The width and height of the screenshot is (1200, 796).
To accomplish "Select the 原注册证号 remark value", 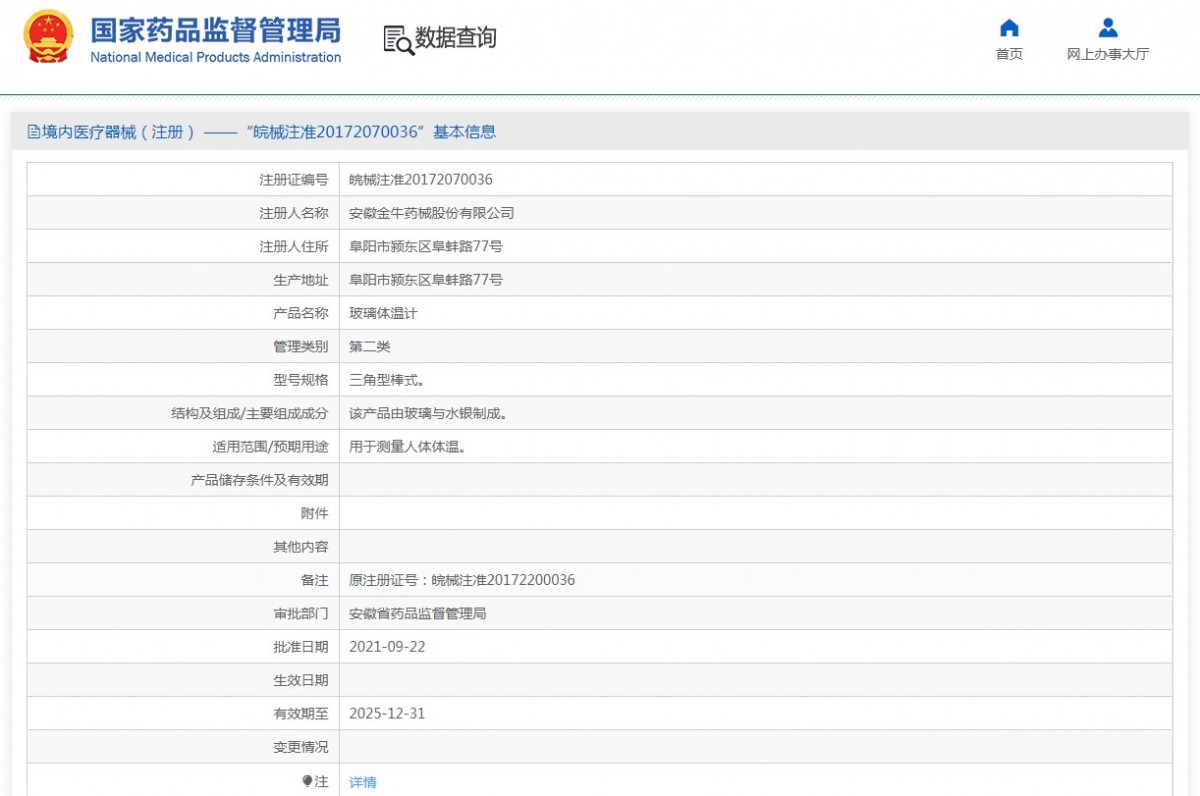I will [462, 580].
